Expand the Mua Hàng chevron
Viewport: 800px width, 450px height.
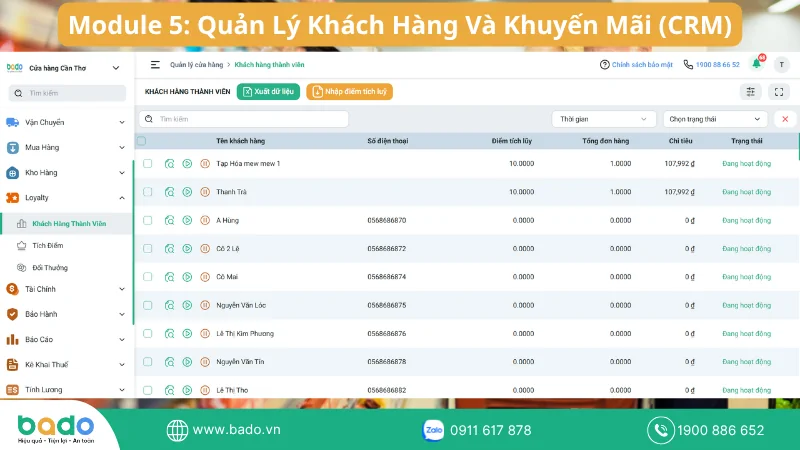coord(122,147)
